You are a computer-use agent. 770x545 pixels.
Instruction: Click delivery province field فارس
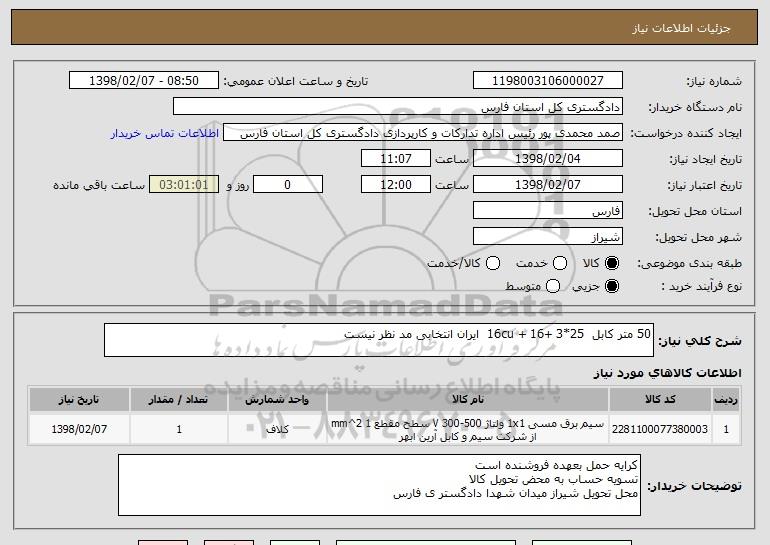[548, 211]
